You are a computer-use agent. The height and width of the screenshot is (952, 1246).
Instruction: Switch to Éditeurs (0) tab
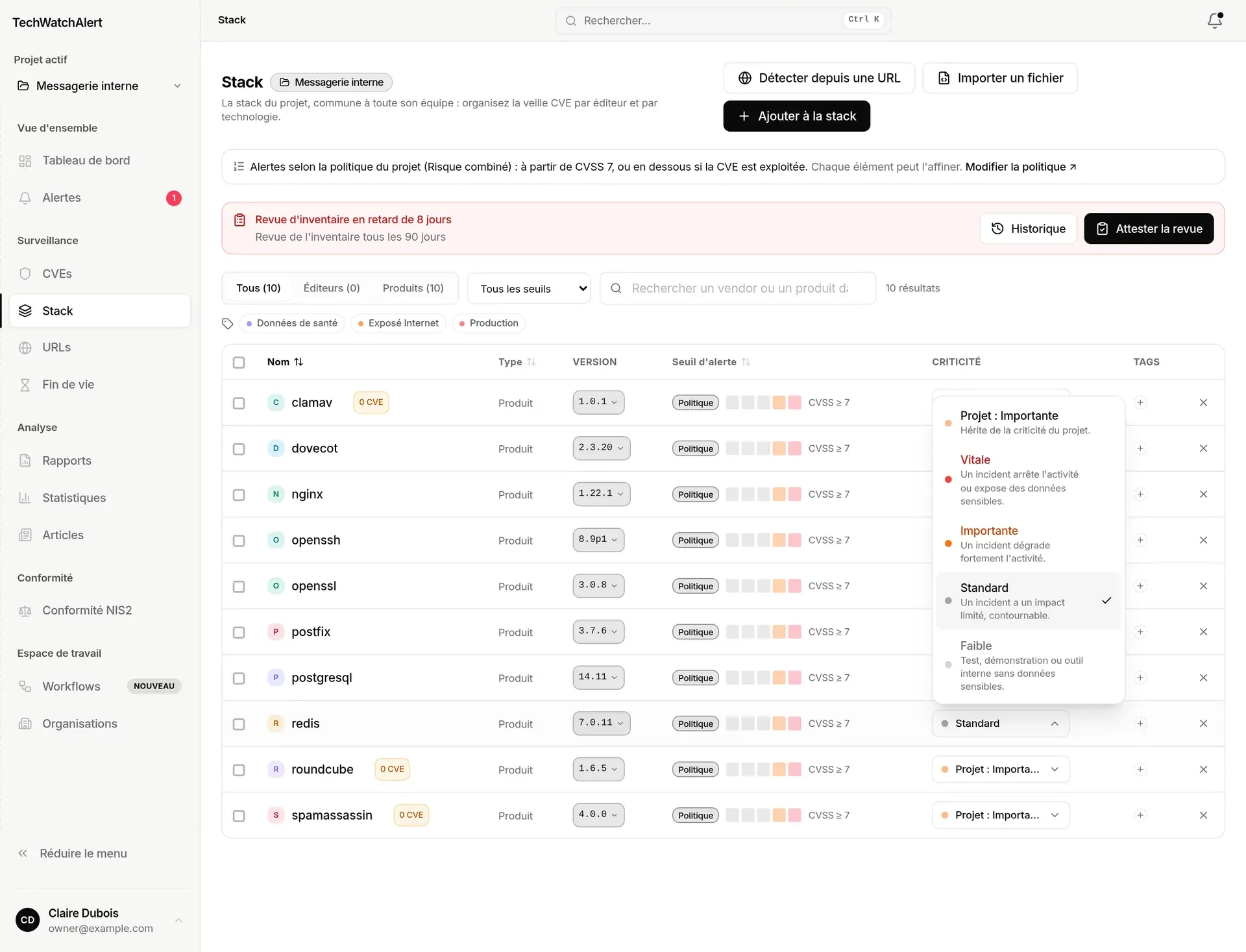coord(332,288)
